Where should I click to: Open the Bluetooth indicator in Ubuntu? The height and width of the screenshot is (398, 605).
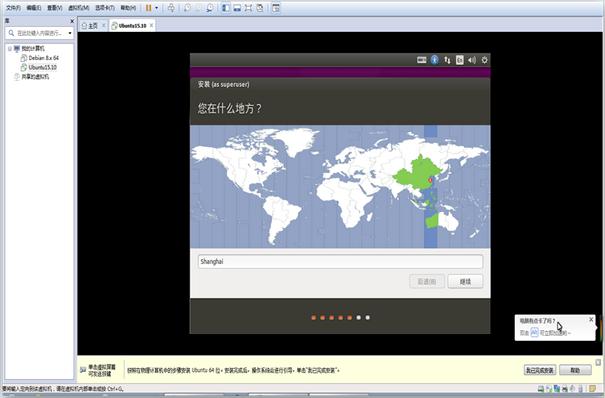tap(434, 60)
